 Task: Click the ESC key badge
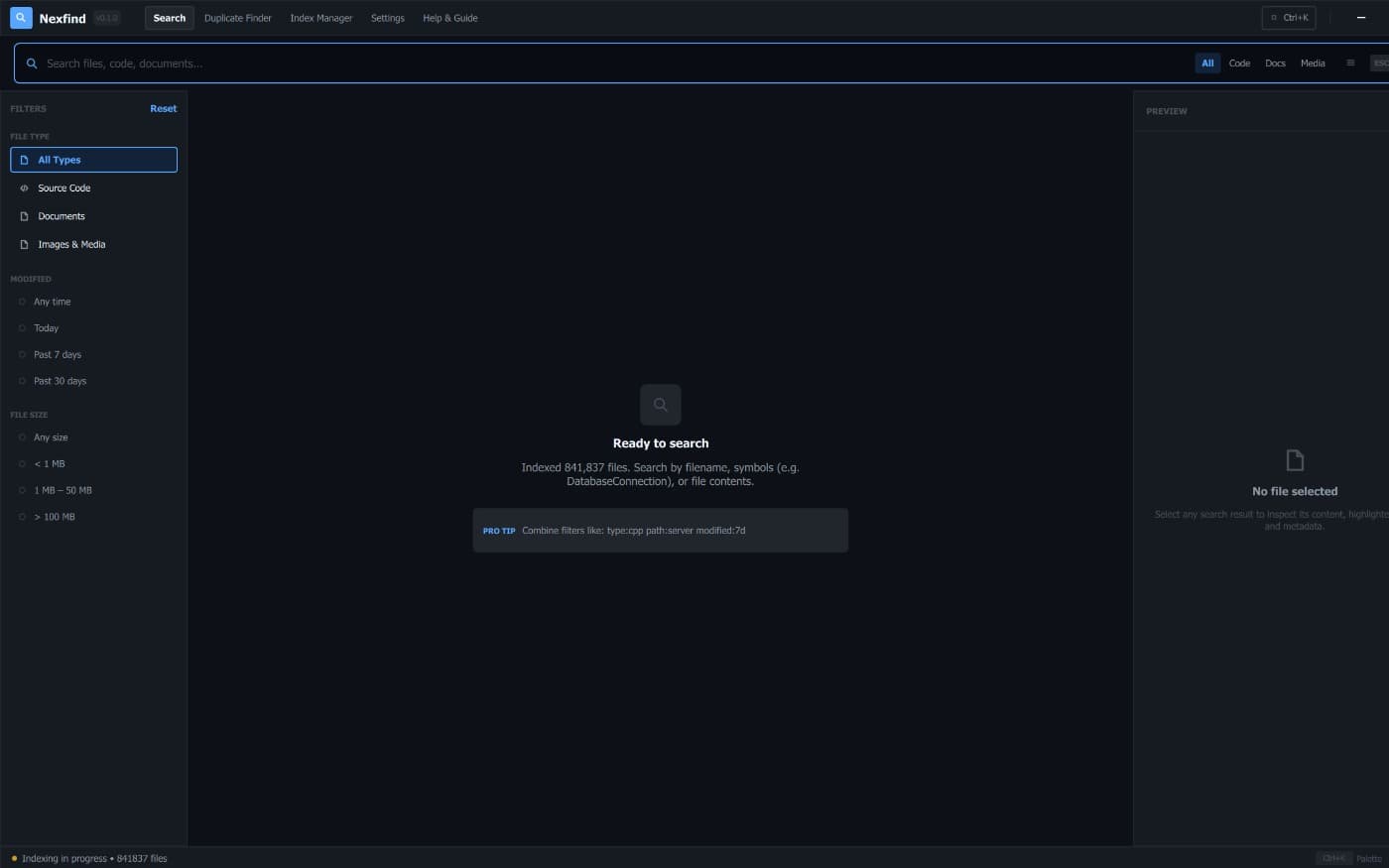[x=1380, y=63]
